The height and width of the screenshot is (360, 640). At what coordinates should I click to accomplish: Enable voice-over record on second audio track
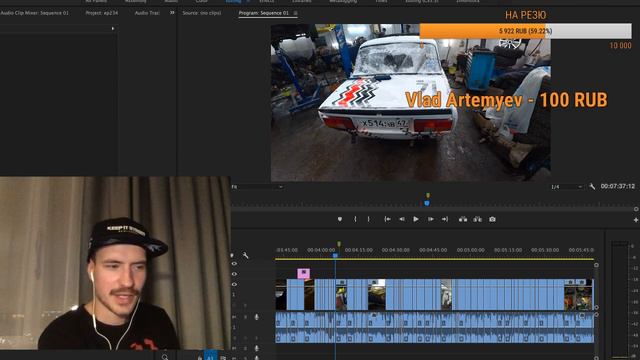pyautogui.click(x=256, y=348)
